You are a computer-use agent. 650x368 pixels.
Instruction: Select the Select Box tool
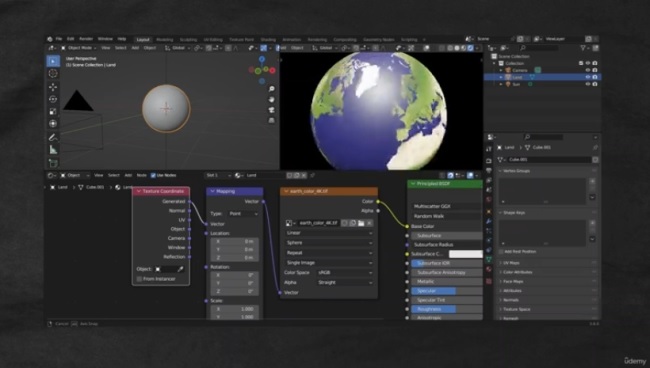coord(53,61)
